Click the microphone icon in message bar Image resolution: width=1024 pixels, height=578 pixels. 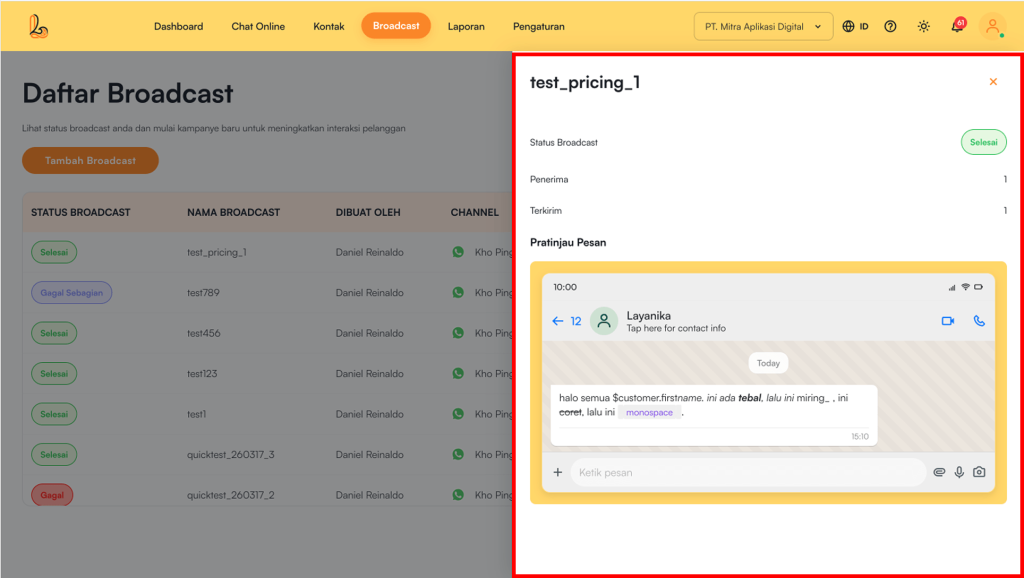(x=959, y=472)
